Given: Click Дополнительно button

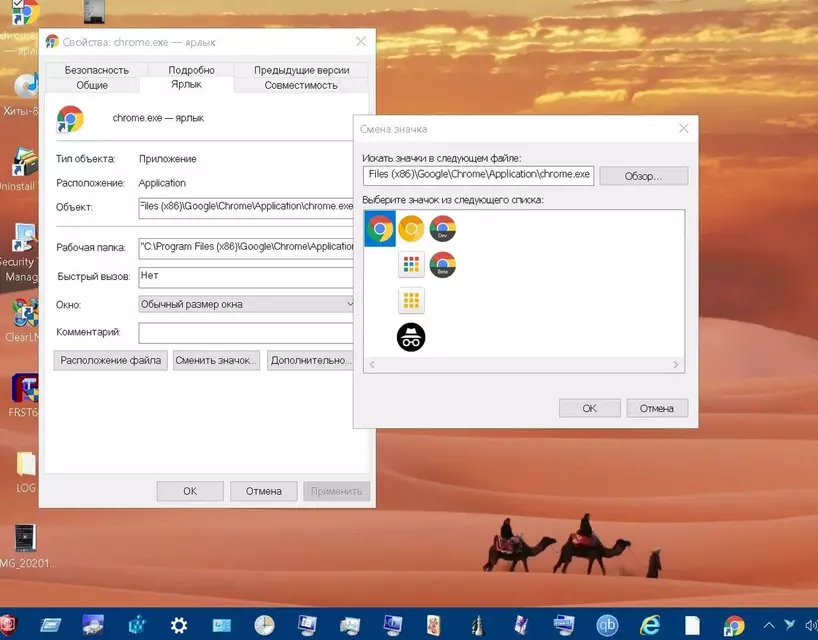Looking at the screenshot, I should pos(311,360).
